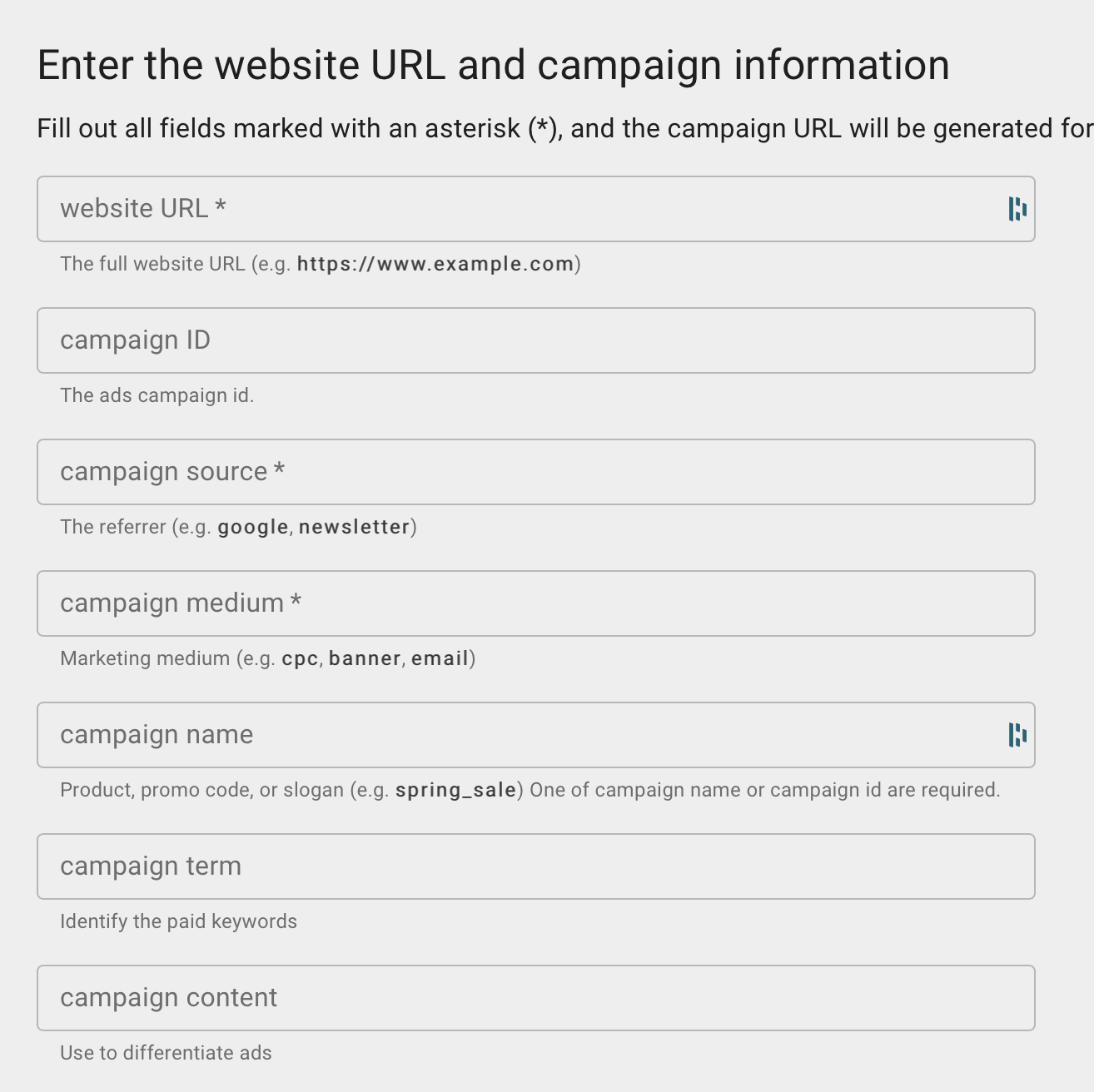Click "The ads campaign id." helper text

click(157, 395)
